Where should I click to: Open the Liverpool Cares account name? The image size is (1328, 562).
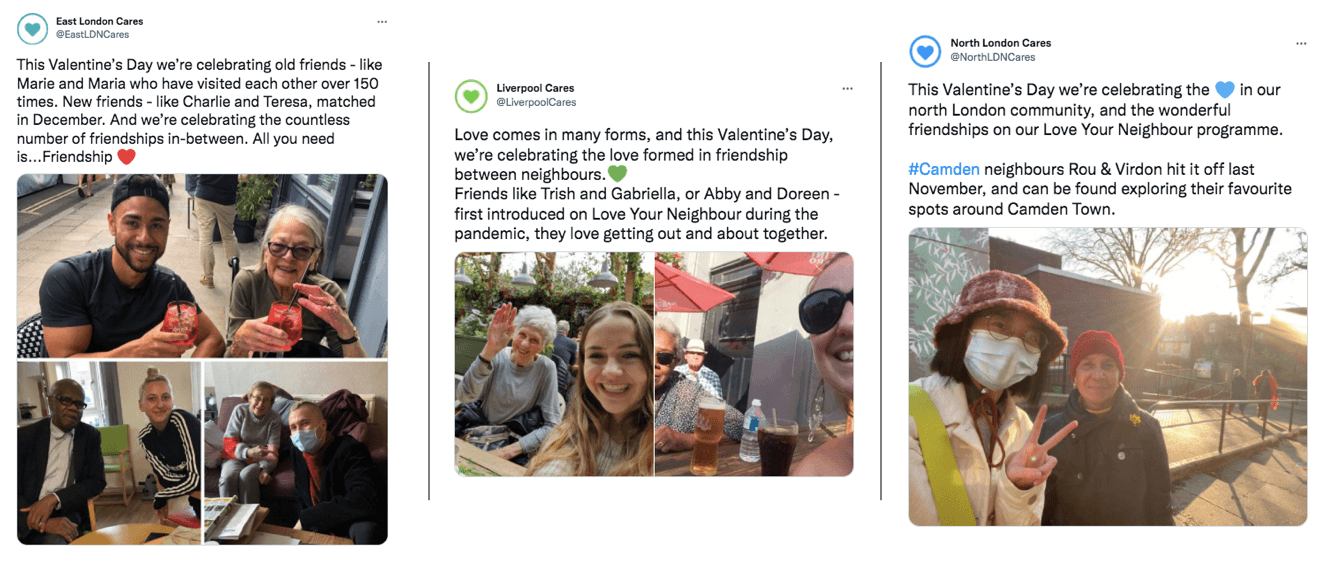pyautogui.click(x=535, y=88)
